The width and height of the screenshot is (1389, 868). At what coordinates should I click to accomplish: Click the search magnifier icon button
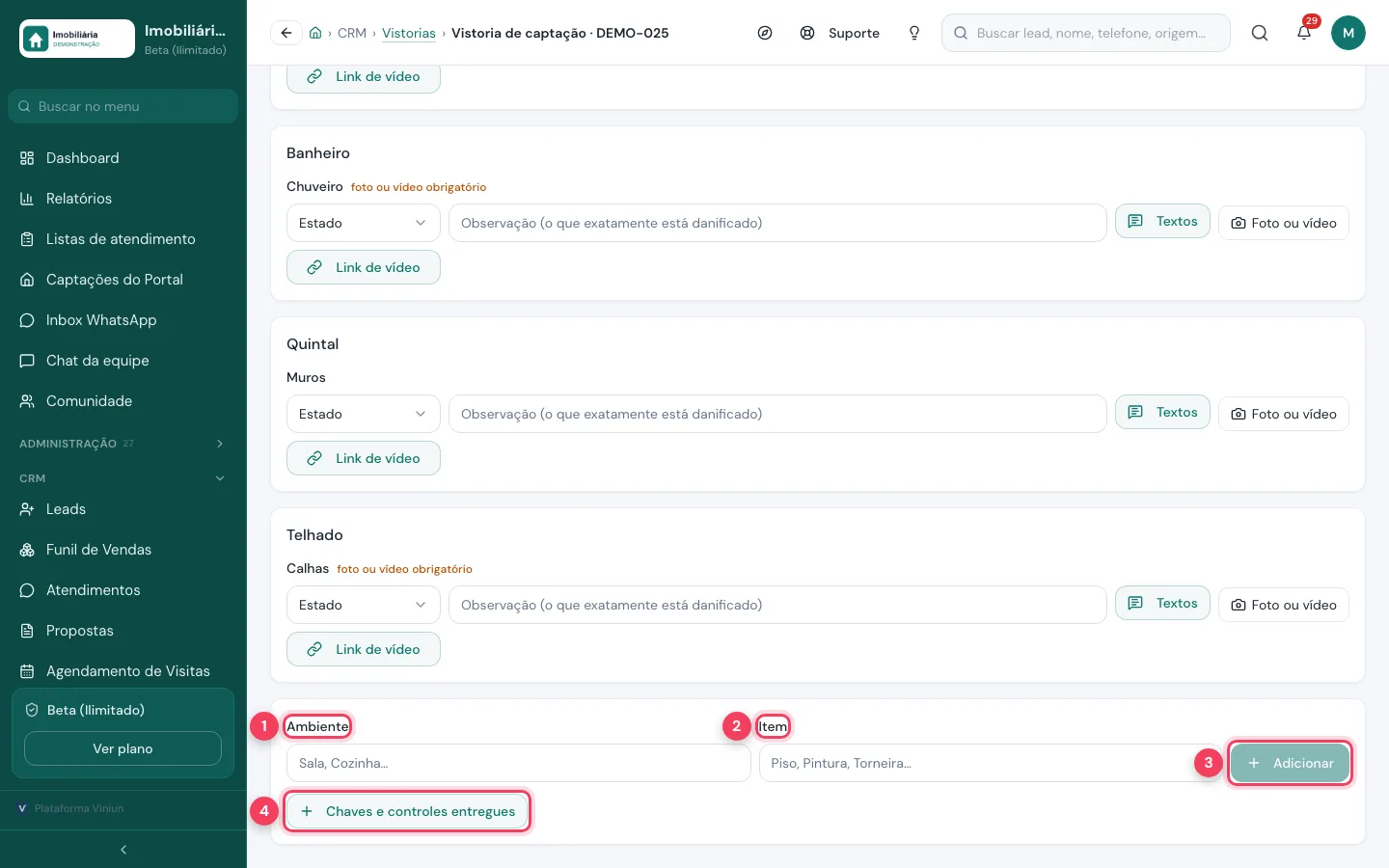pos(1260,33)
